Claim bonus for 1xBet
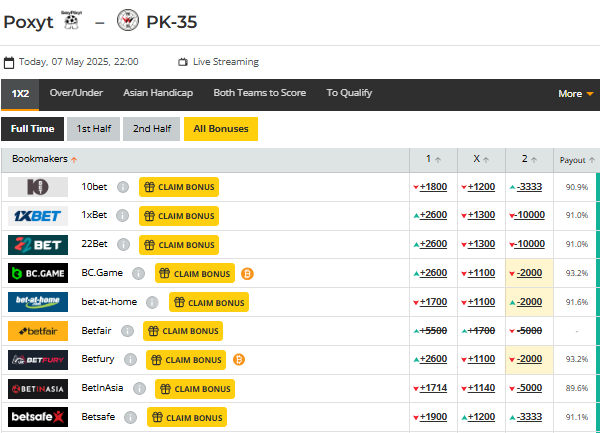The width and height of the screenshot is (600, 433). coord(179,216)
